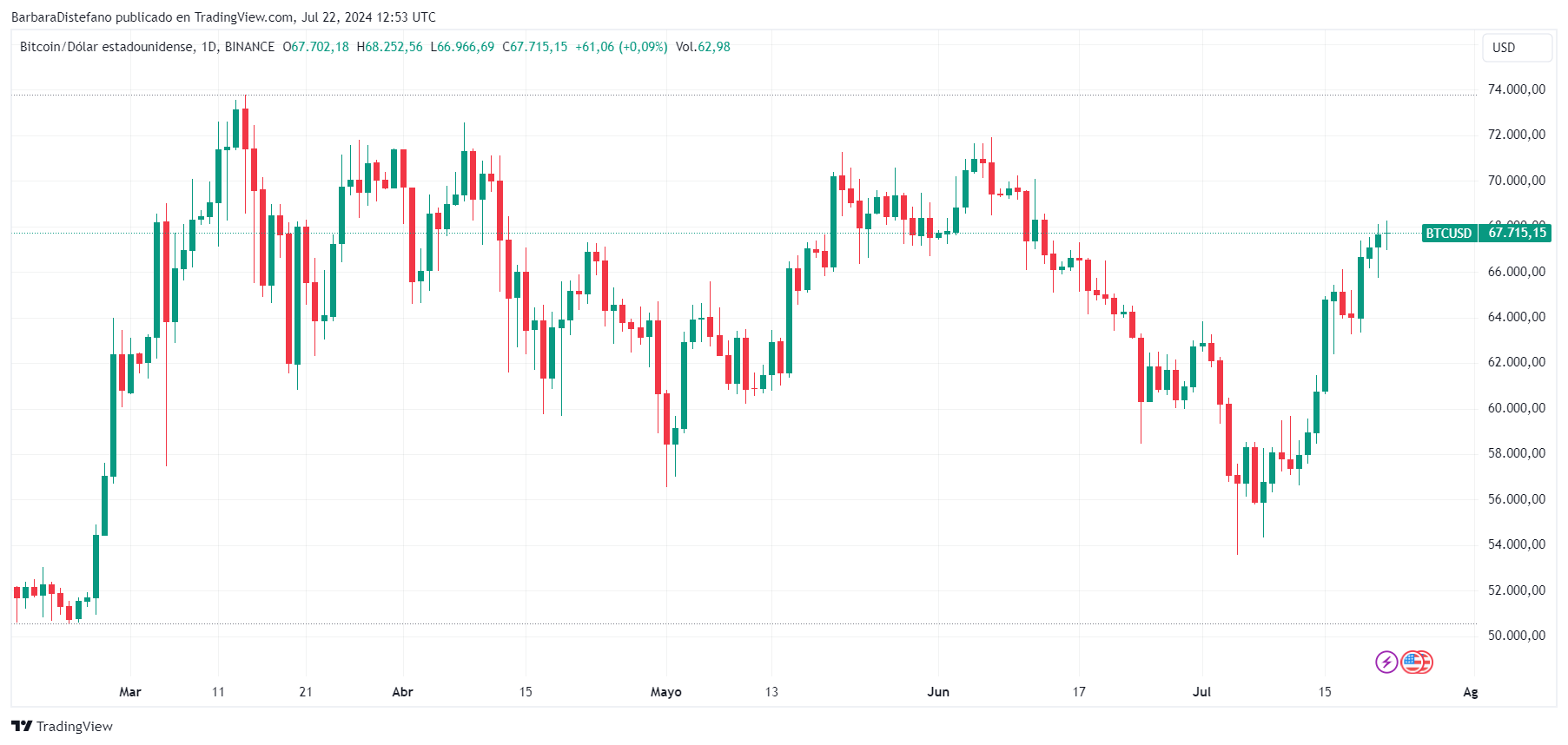Click the 67.715,15 current price tag

[x=1517, y=233]
